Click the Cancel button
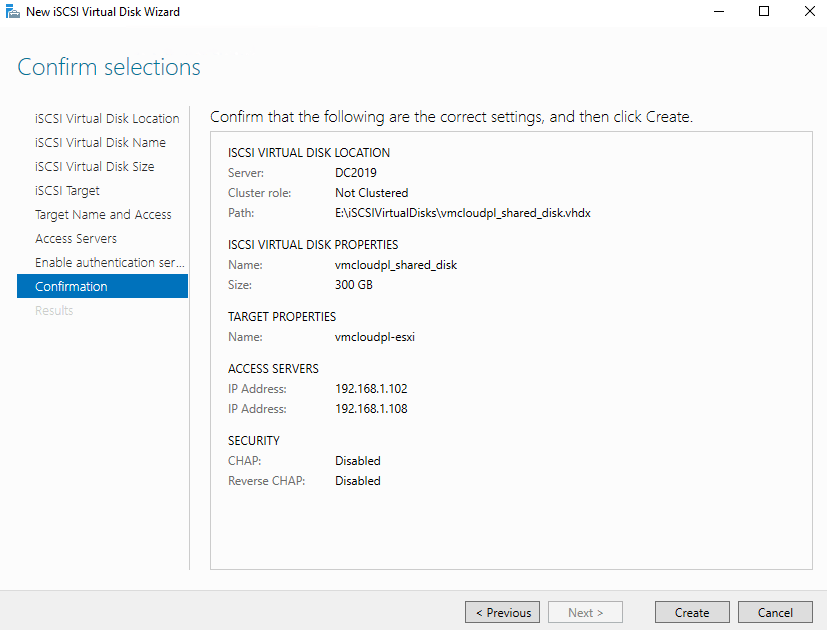 click(x=775, y=613)
